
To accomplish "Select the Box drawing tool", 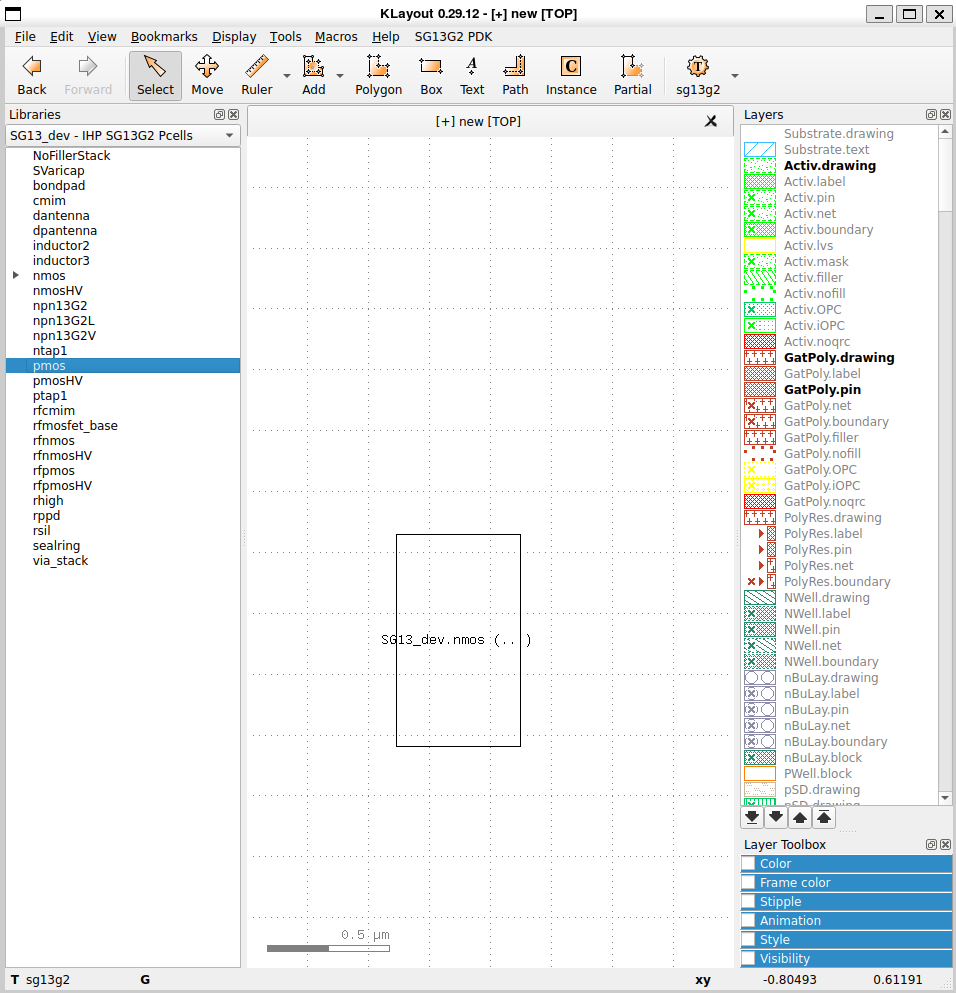I will tap(431, 76).
